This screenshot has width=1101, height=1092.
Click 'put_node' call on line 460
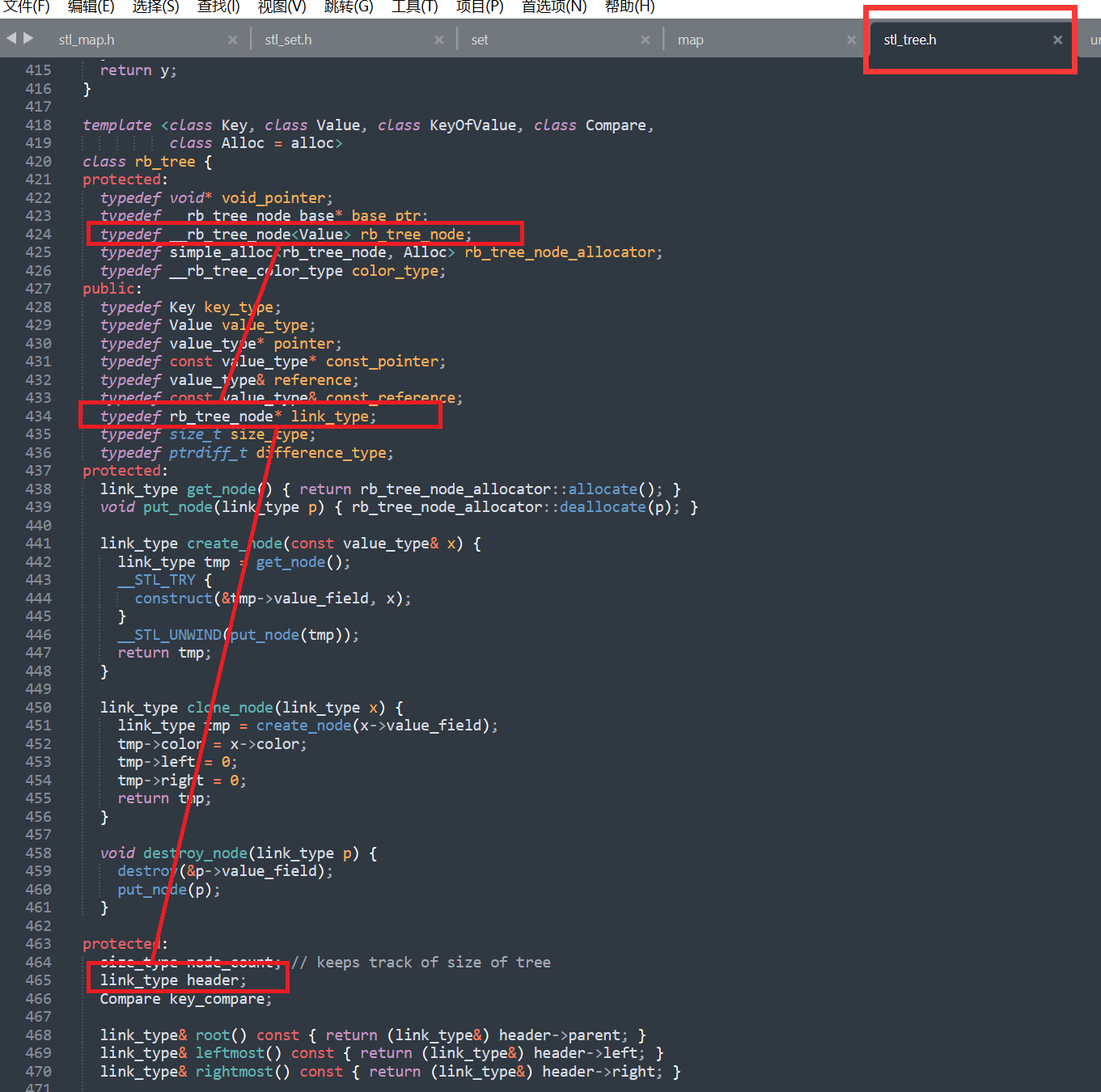point(152,890)
